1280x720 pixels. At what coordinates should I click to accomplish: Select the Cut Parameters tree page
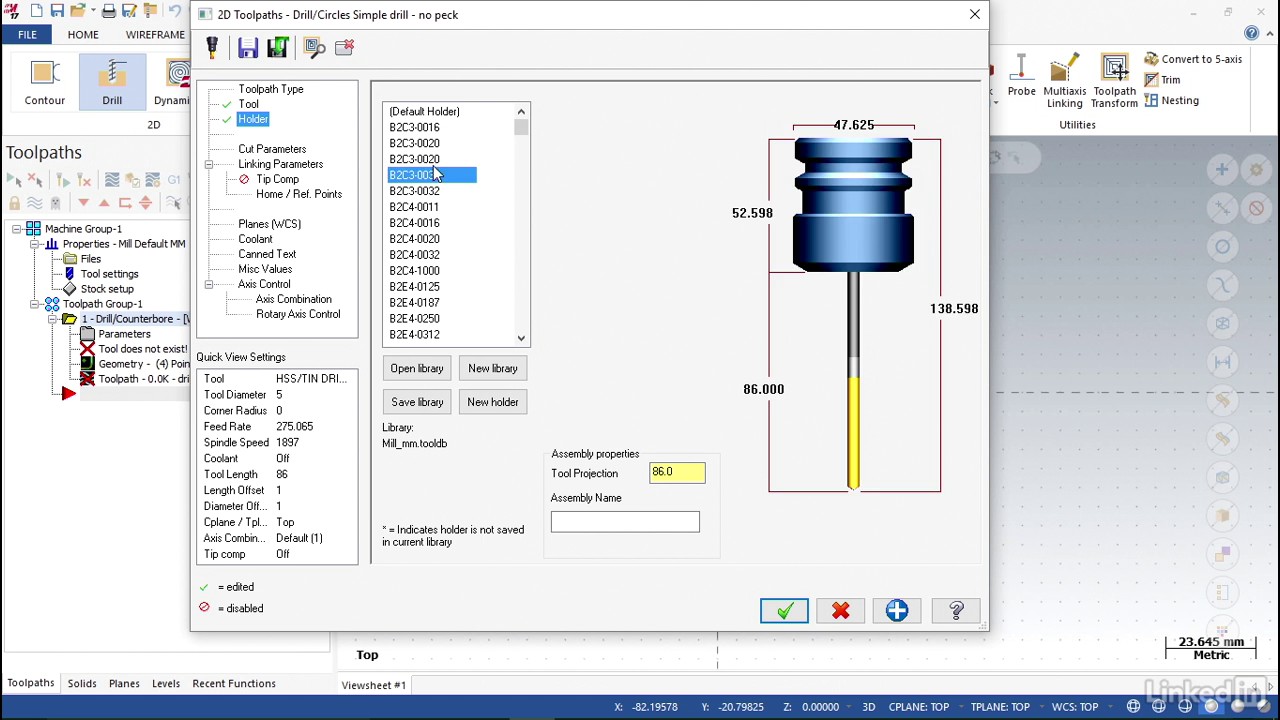coord(272,149)
